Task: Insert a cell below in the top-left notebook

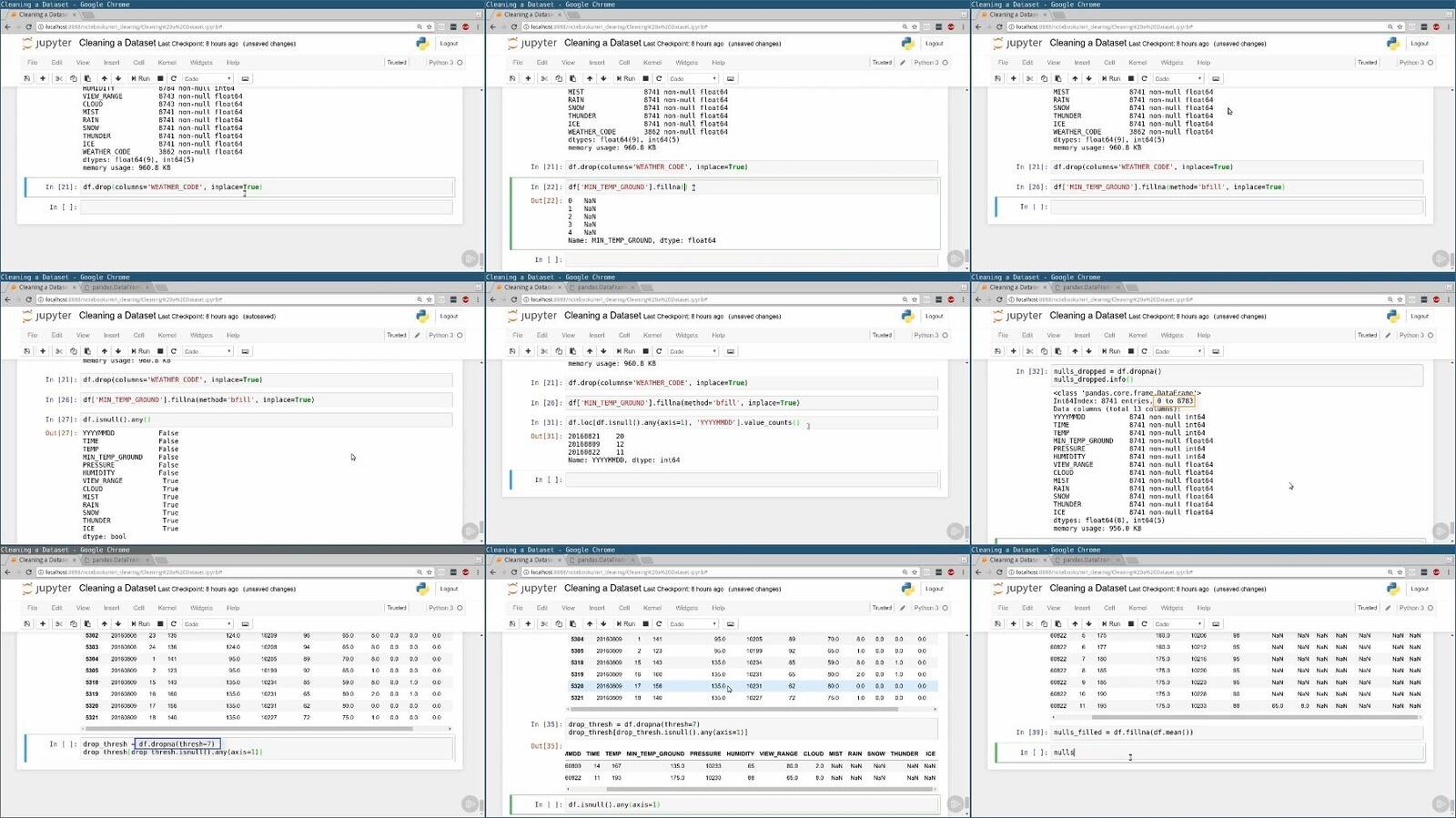Action: pos(43,78)
